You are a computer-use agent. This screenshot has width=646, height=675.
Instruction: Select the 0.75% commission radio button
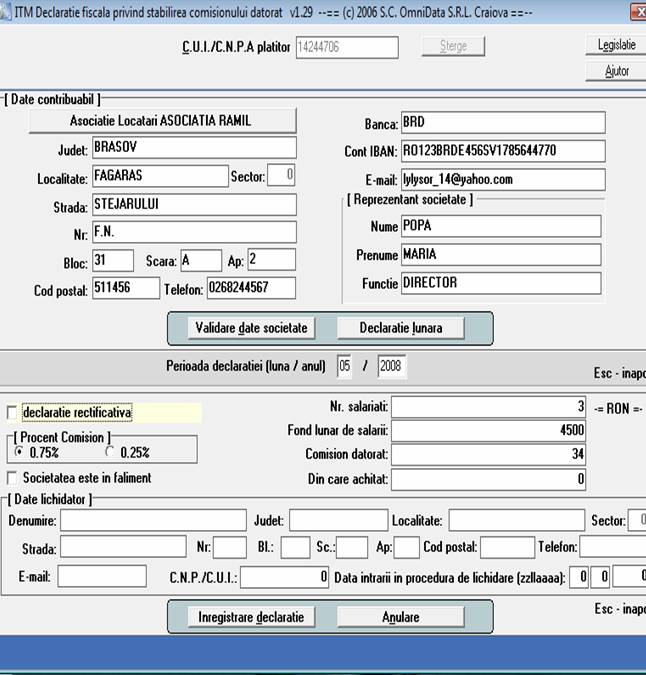tap(20, 452)
